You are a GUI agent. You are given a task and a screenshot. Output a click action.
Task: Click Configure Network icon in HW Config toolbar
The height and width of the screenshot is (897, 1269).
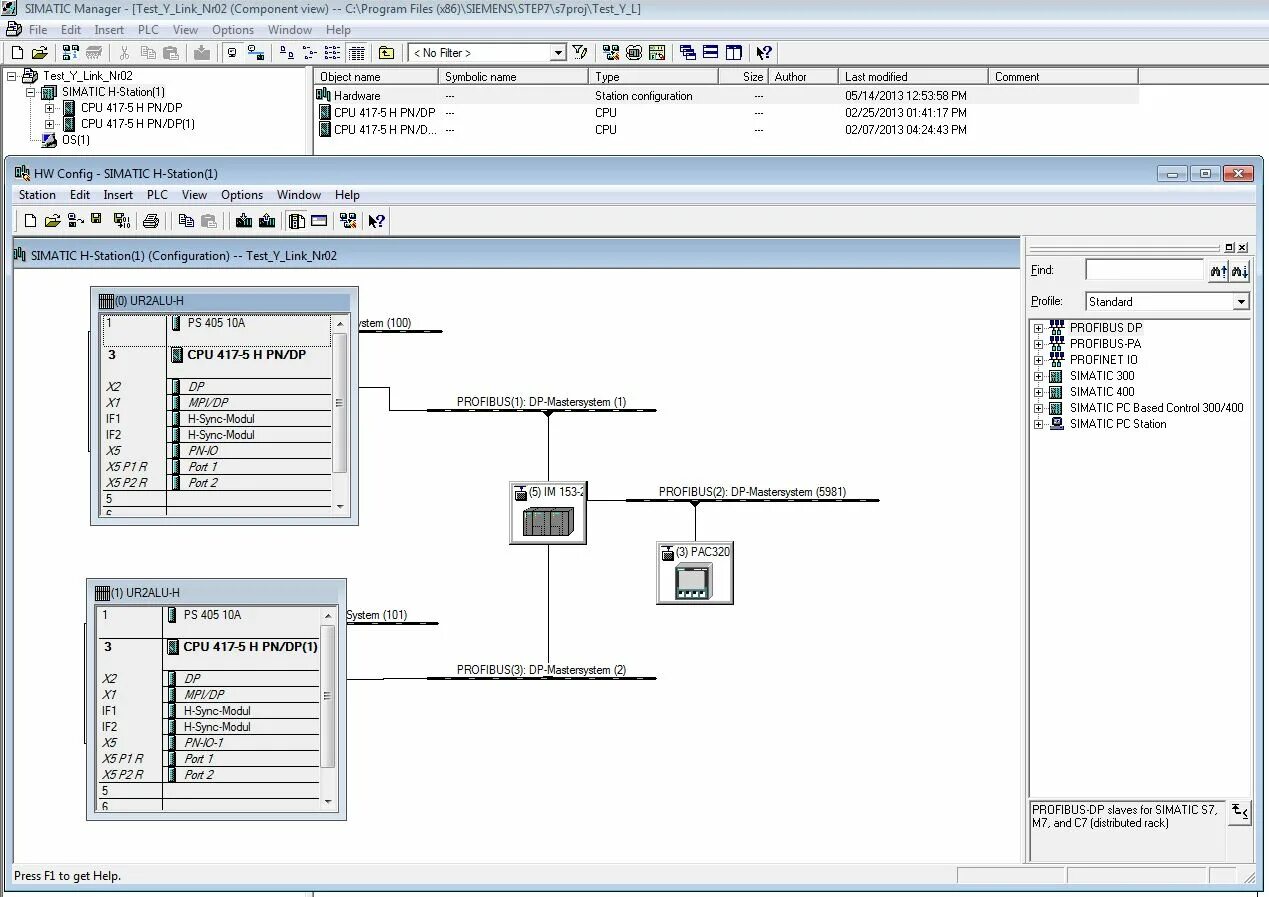point(348,221)
